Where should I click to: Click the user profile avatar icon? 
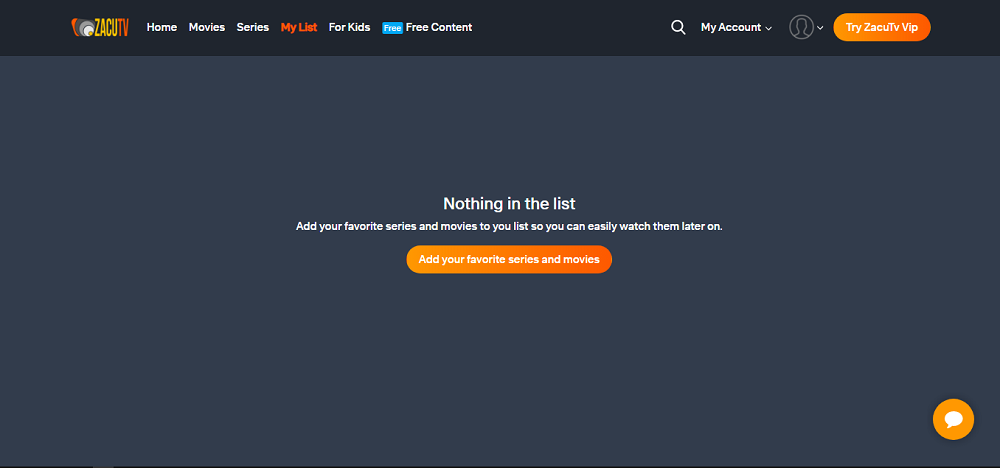coord(800,28)
